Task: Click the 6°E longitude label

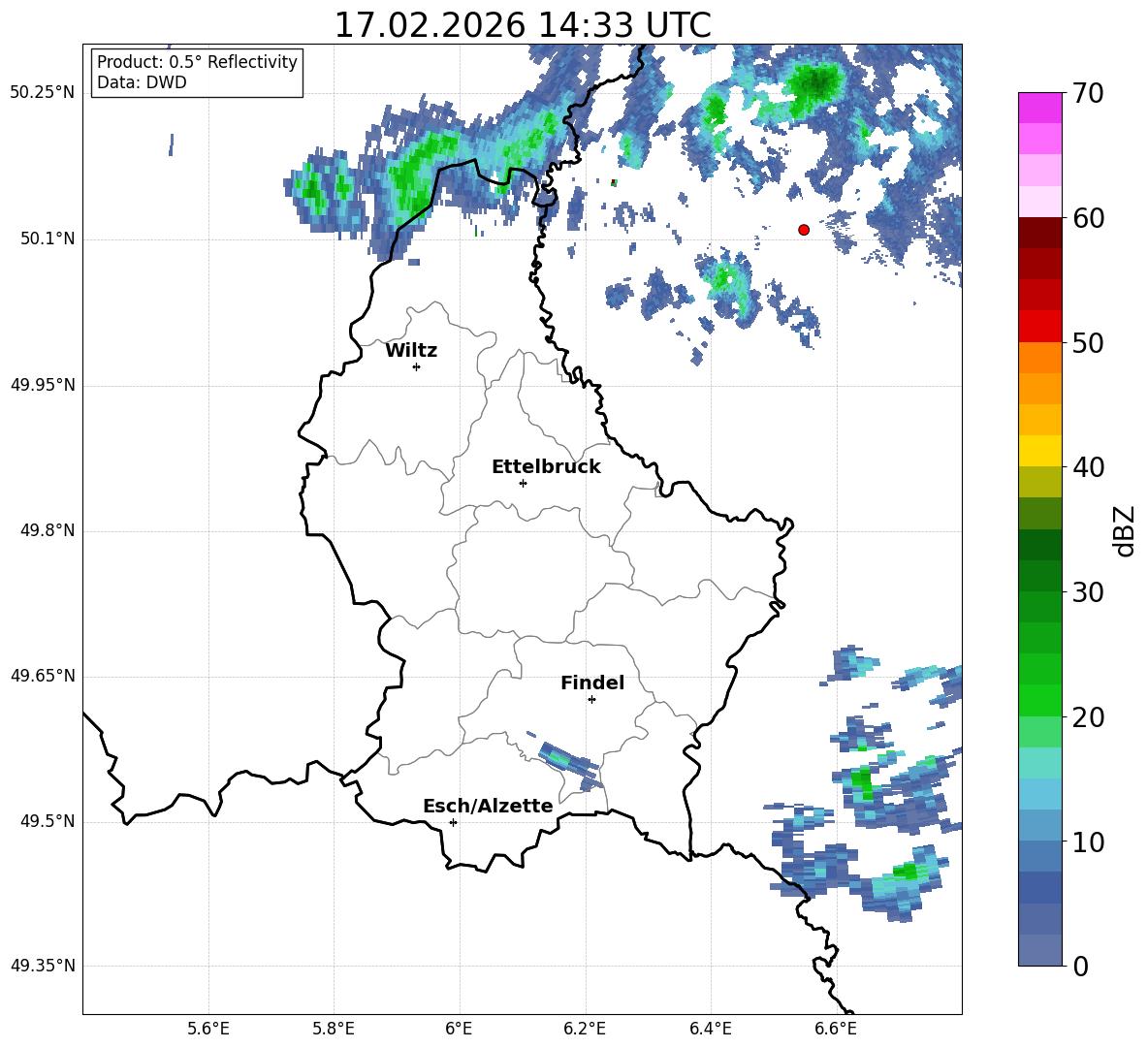Action: coord(459,1029)
